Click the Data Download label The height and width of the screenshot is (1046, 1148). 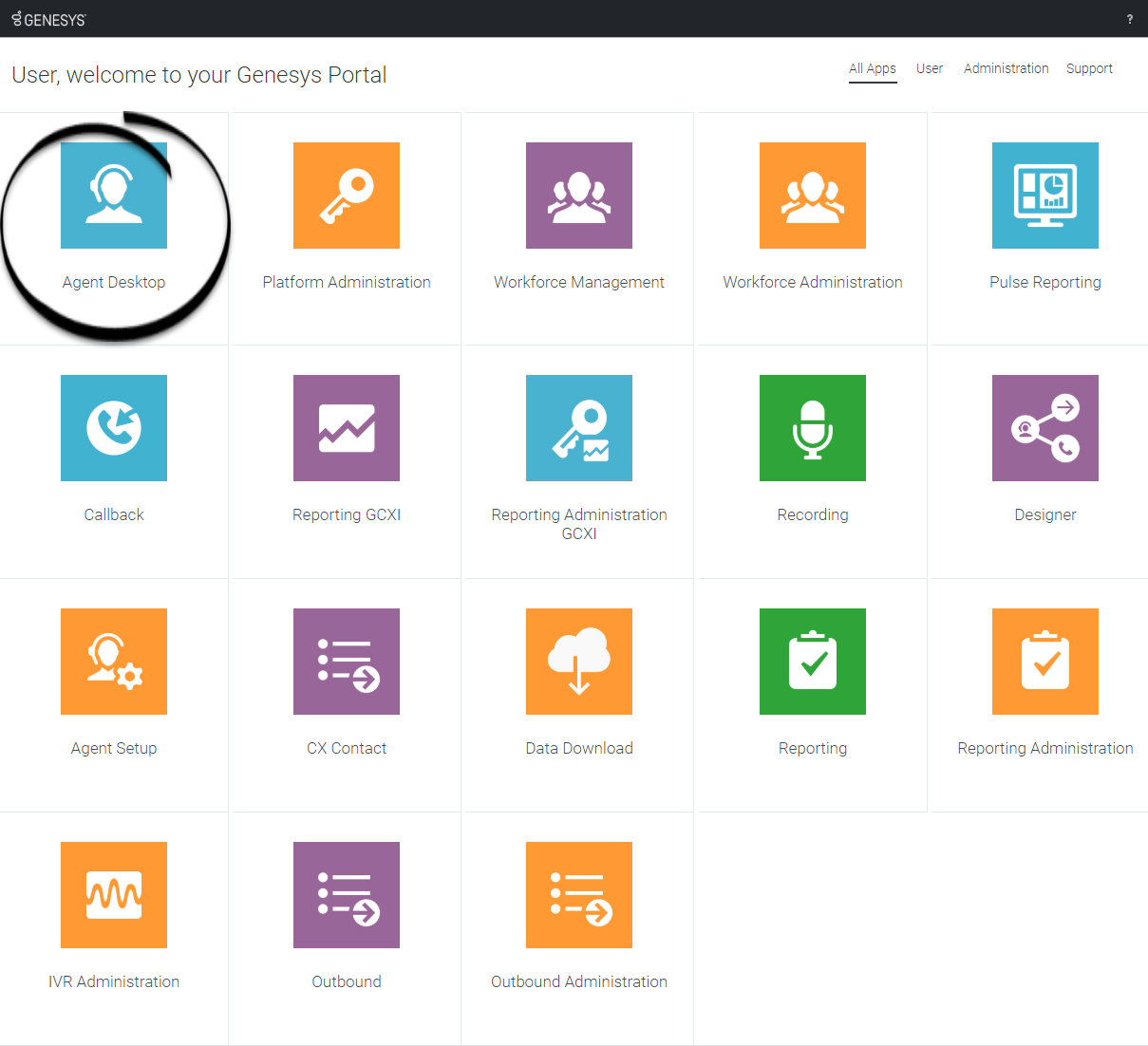579,748
